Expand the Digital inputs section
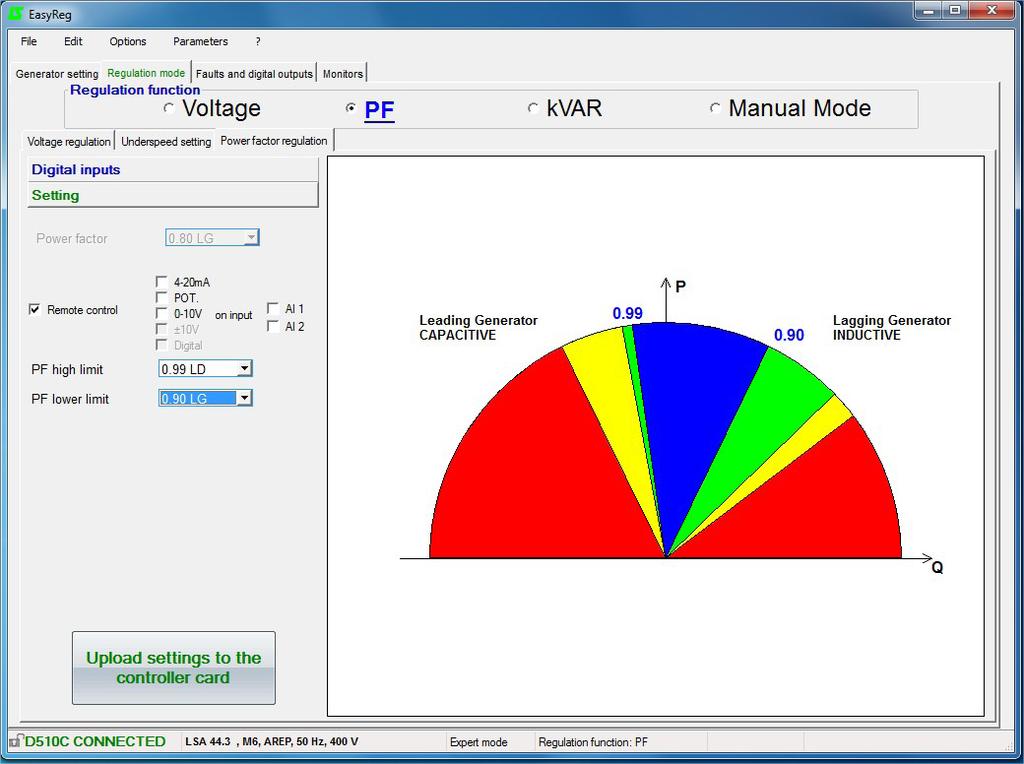The height and width of the screenshot is (764, 1024). (172, 170)
